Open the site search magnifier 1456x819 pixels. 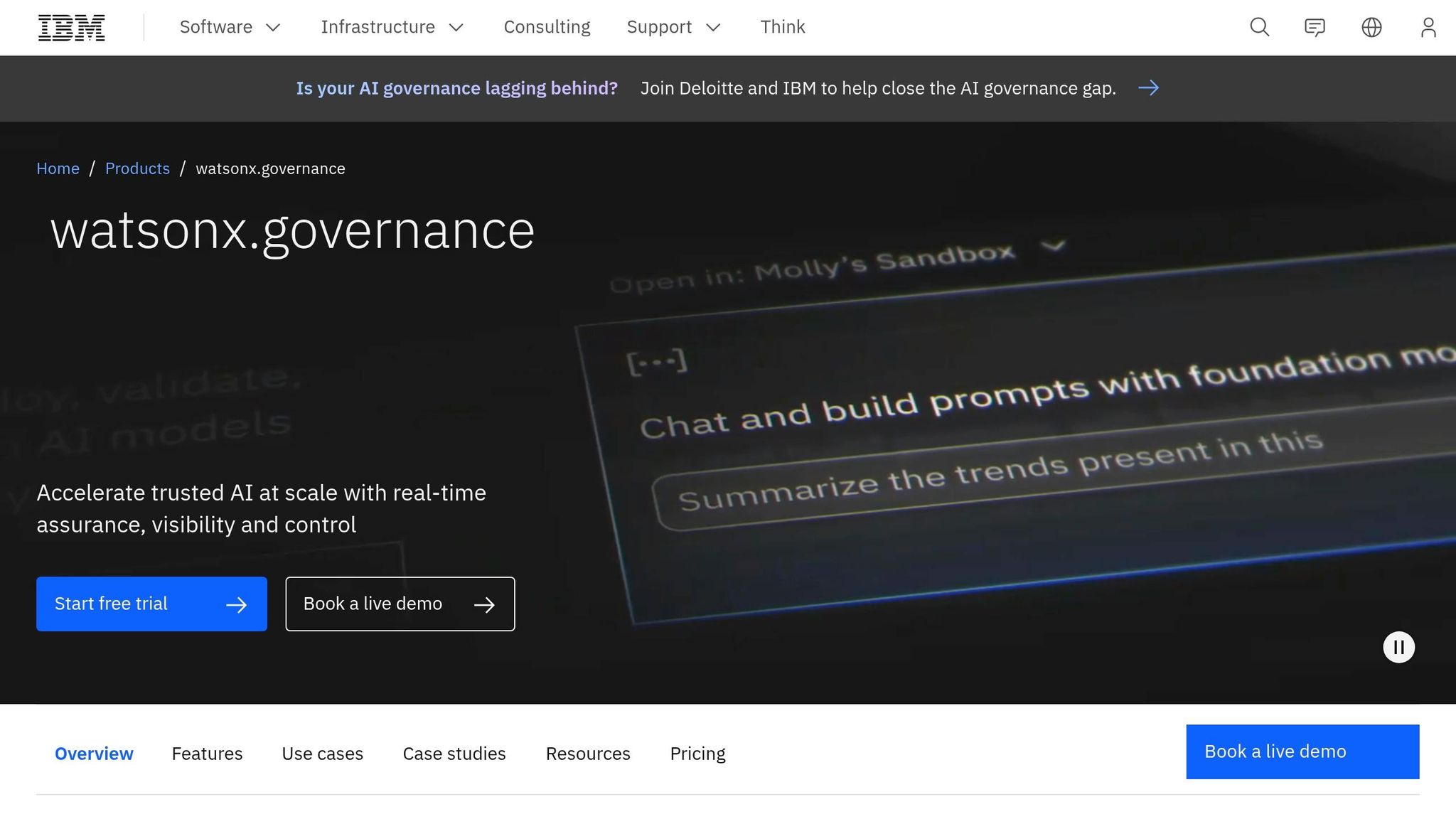point(1259,27)
